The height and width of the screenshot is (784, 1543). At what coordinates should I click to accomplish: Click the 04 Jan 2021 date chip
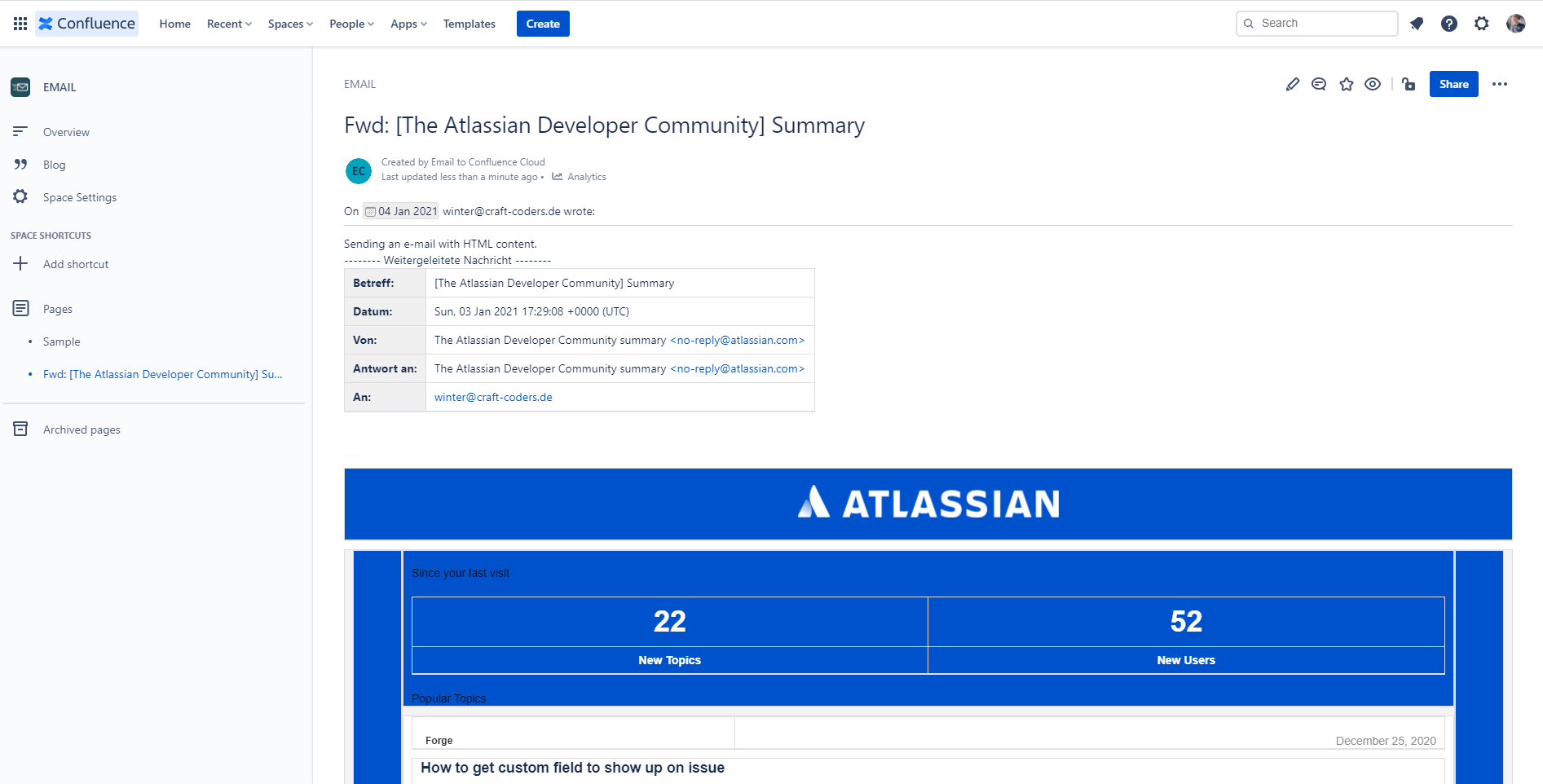click(400, 211)
